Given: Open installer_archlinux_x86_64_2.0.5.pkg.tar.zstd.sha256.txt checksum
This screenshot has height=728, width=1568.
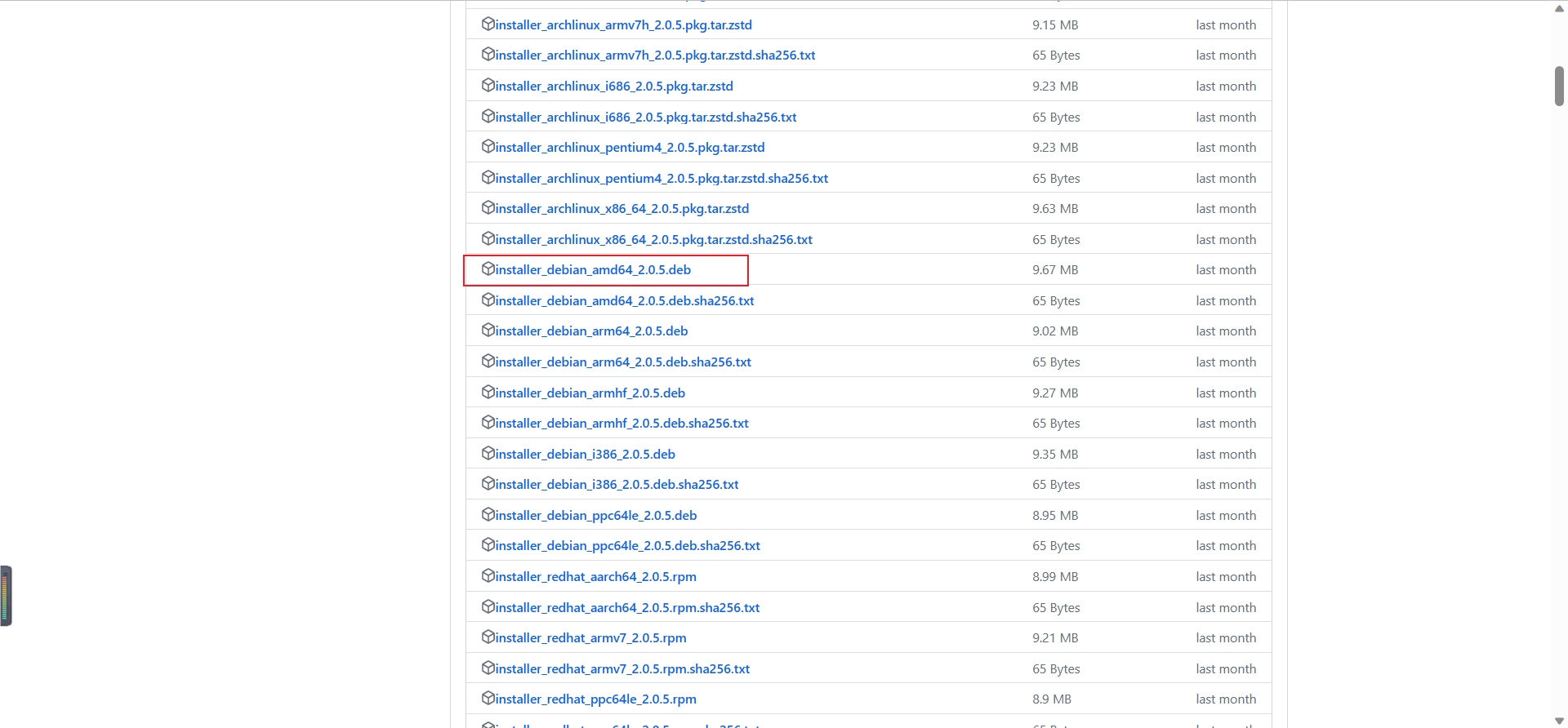Looking at the screenshot, I should [x=653, y=240].
